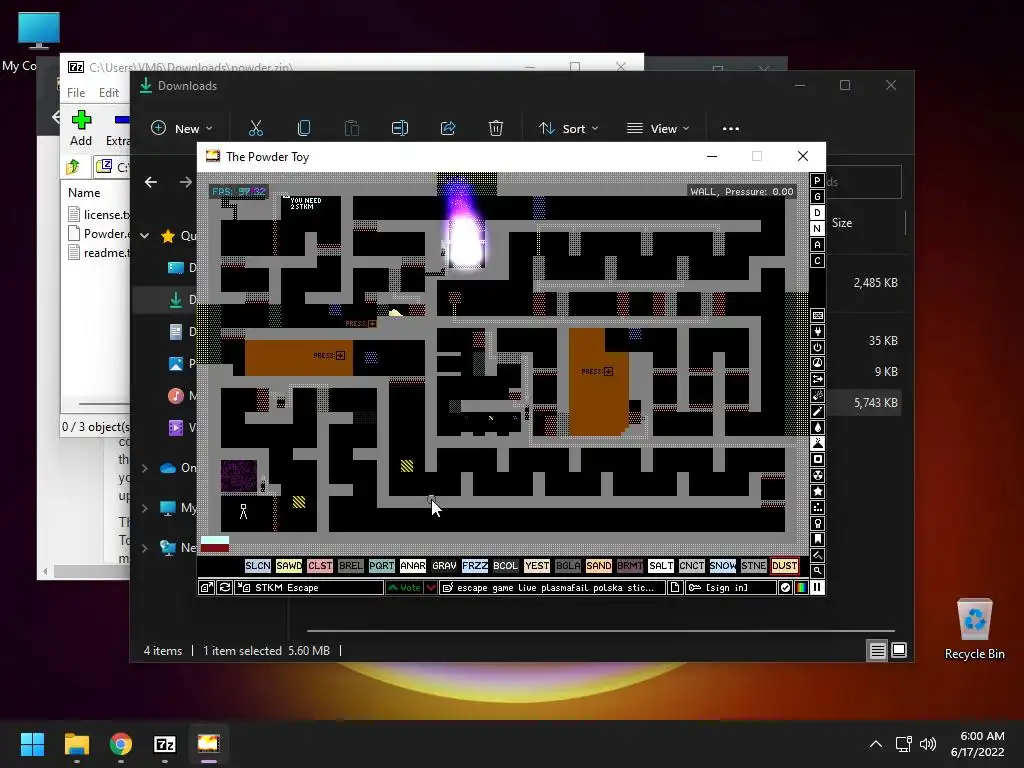The image size is (1024, 768).
Task: Toggle the pause button in Powder Toy
Action: 817,588
